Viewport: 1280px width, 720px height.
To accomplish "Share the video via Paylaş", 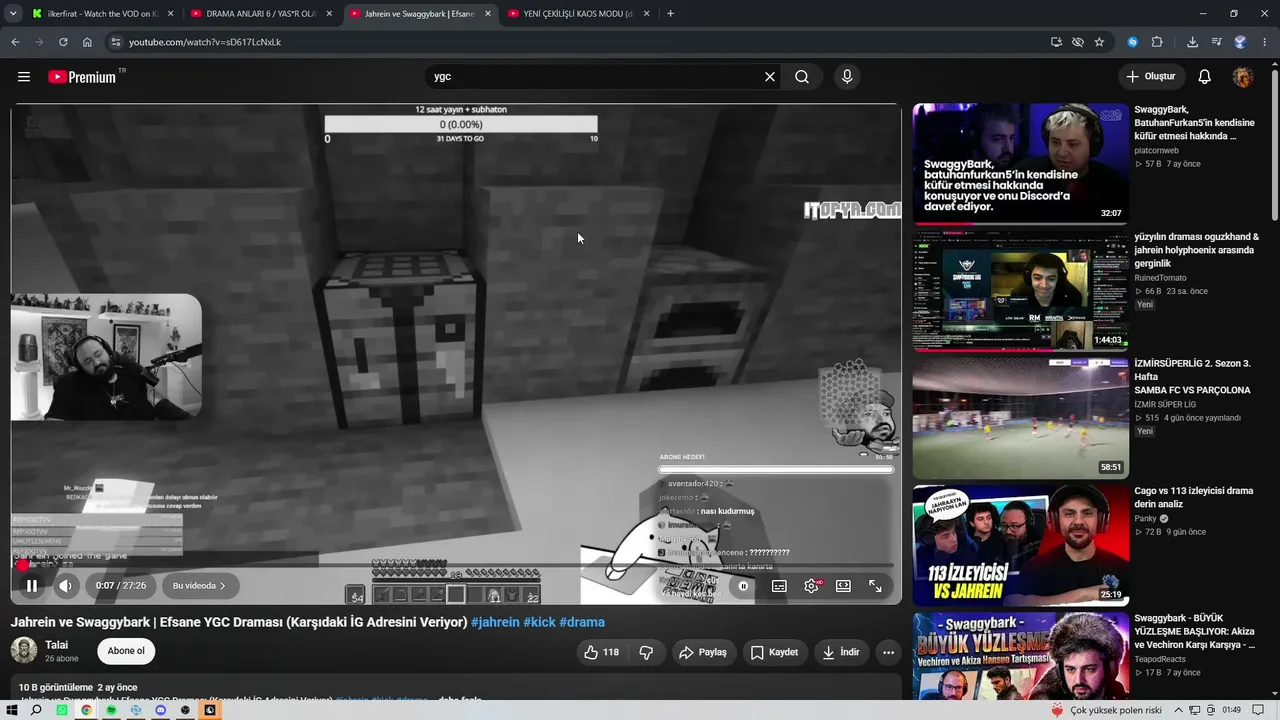I will pyautogui.click(x=703, y=652).
